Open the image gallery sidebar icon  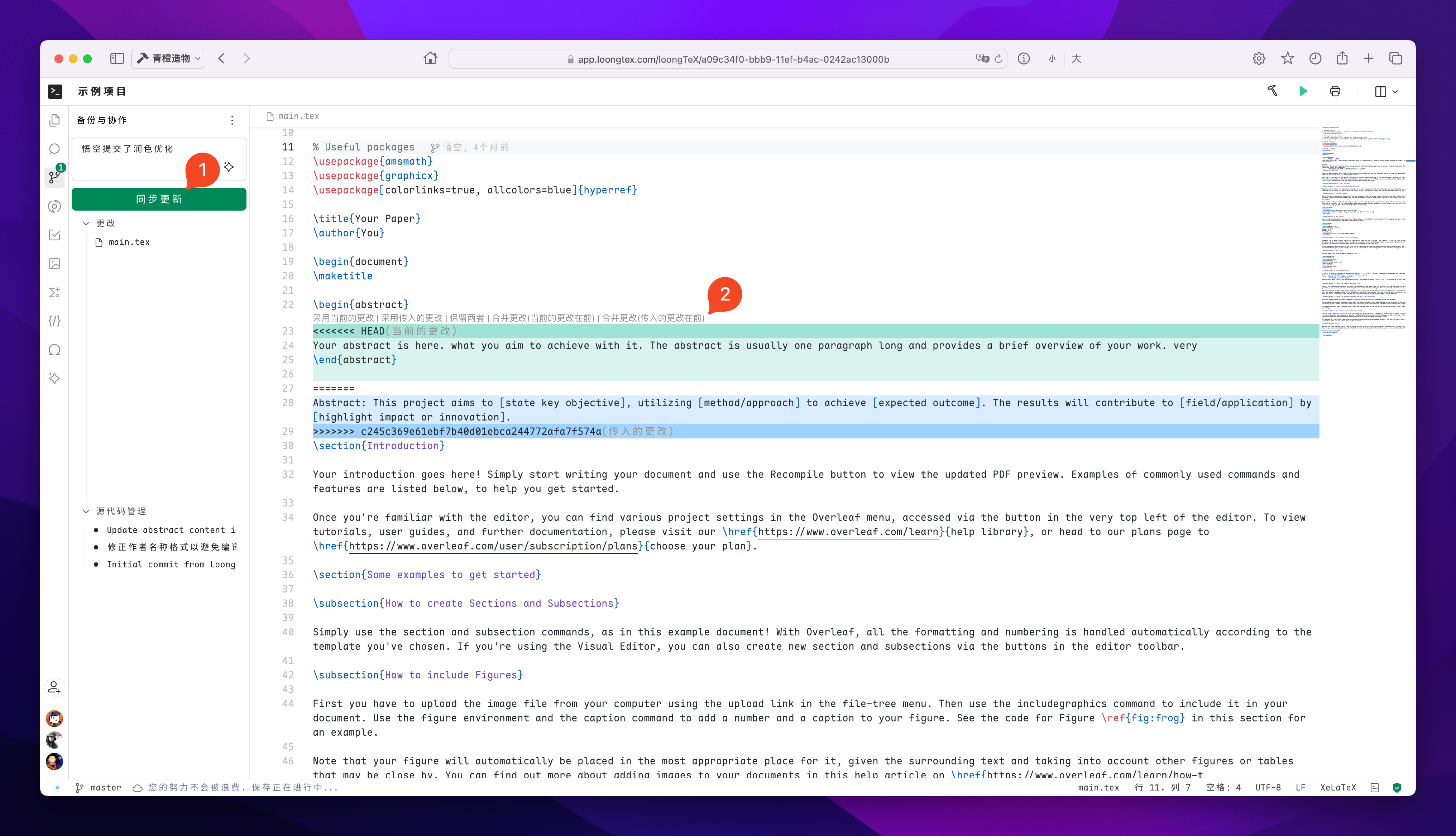(x=54, y=264)
